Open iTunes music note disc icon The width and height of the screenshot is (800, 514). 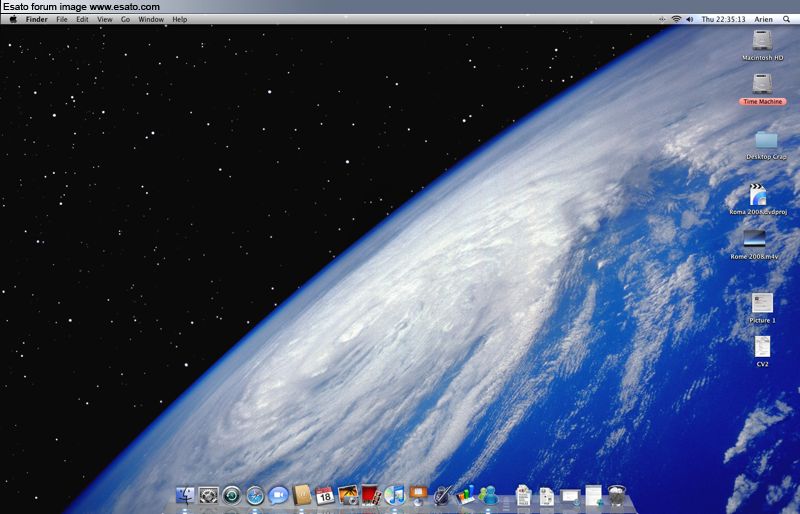point(394,495)
